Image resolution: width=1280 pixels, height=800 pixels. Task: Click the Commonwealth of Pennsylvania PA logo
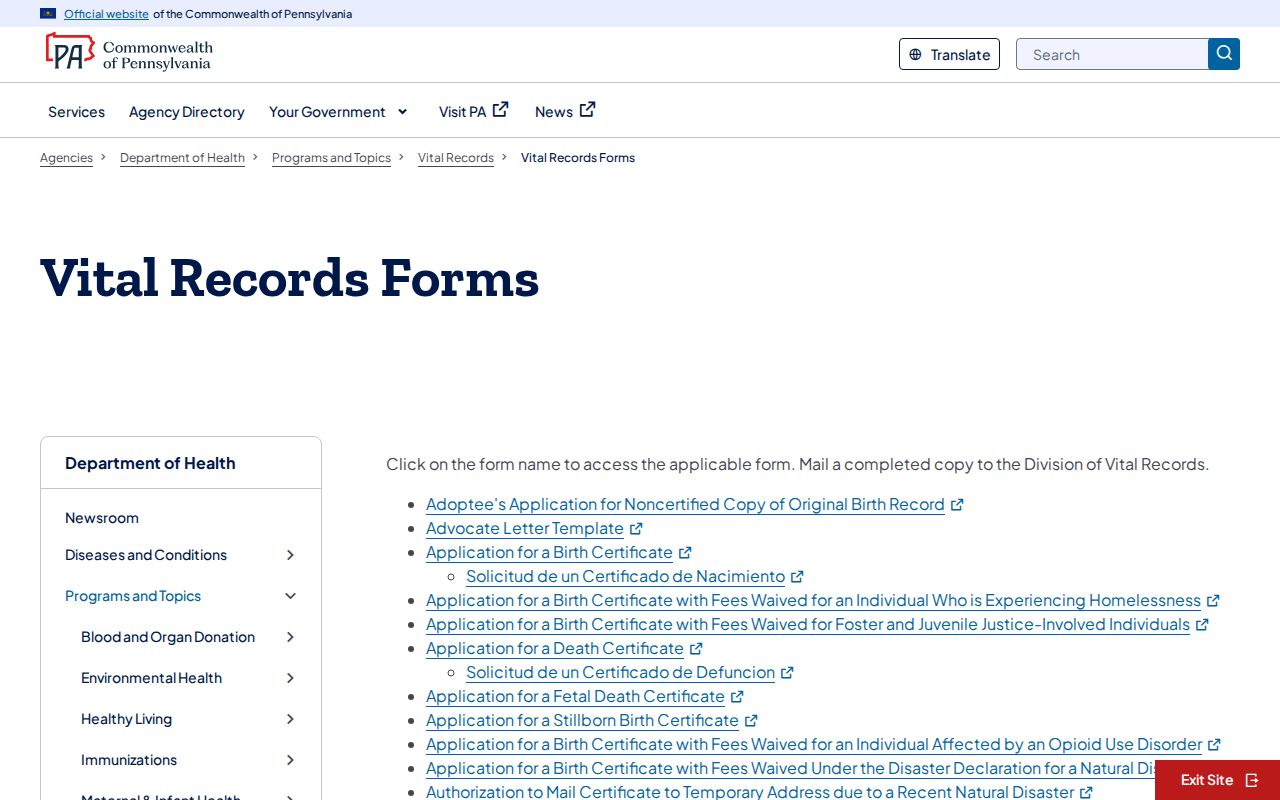tap(128, 52)
